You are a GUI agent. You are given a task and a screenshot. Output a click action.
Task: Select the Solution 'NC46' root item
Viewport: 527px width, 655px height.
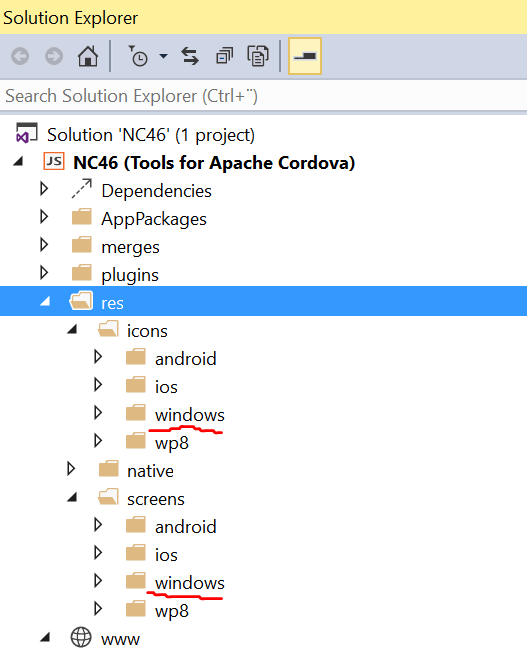(151, 135)
